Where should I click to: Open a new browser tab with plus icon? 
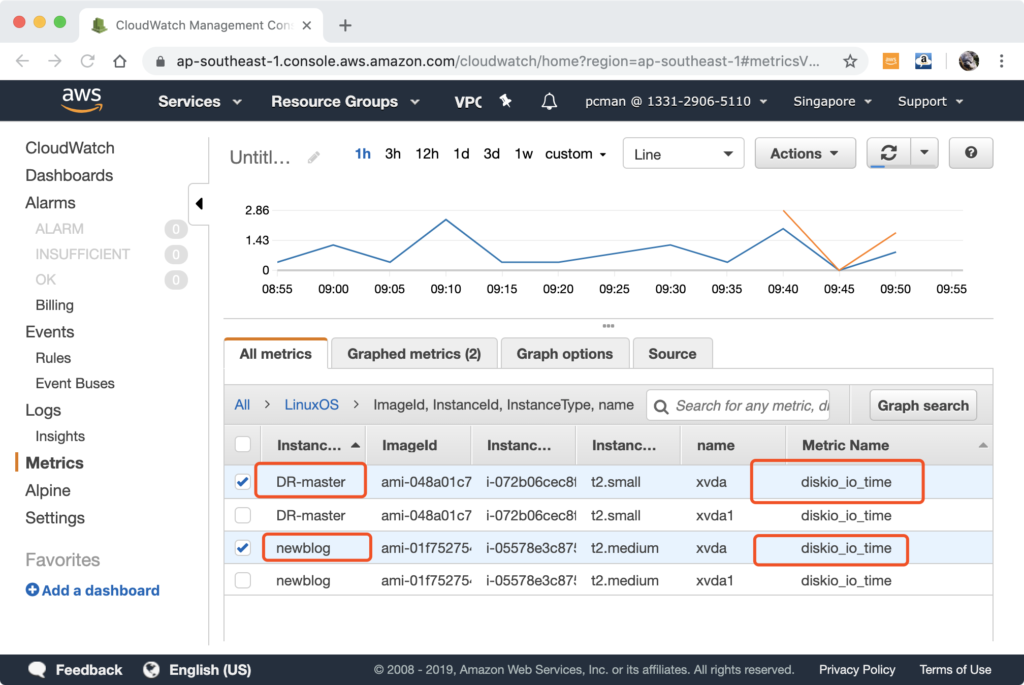pos(345,25)
